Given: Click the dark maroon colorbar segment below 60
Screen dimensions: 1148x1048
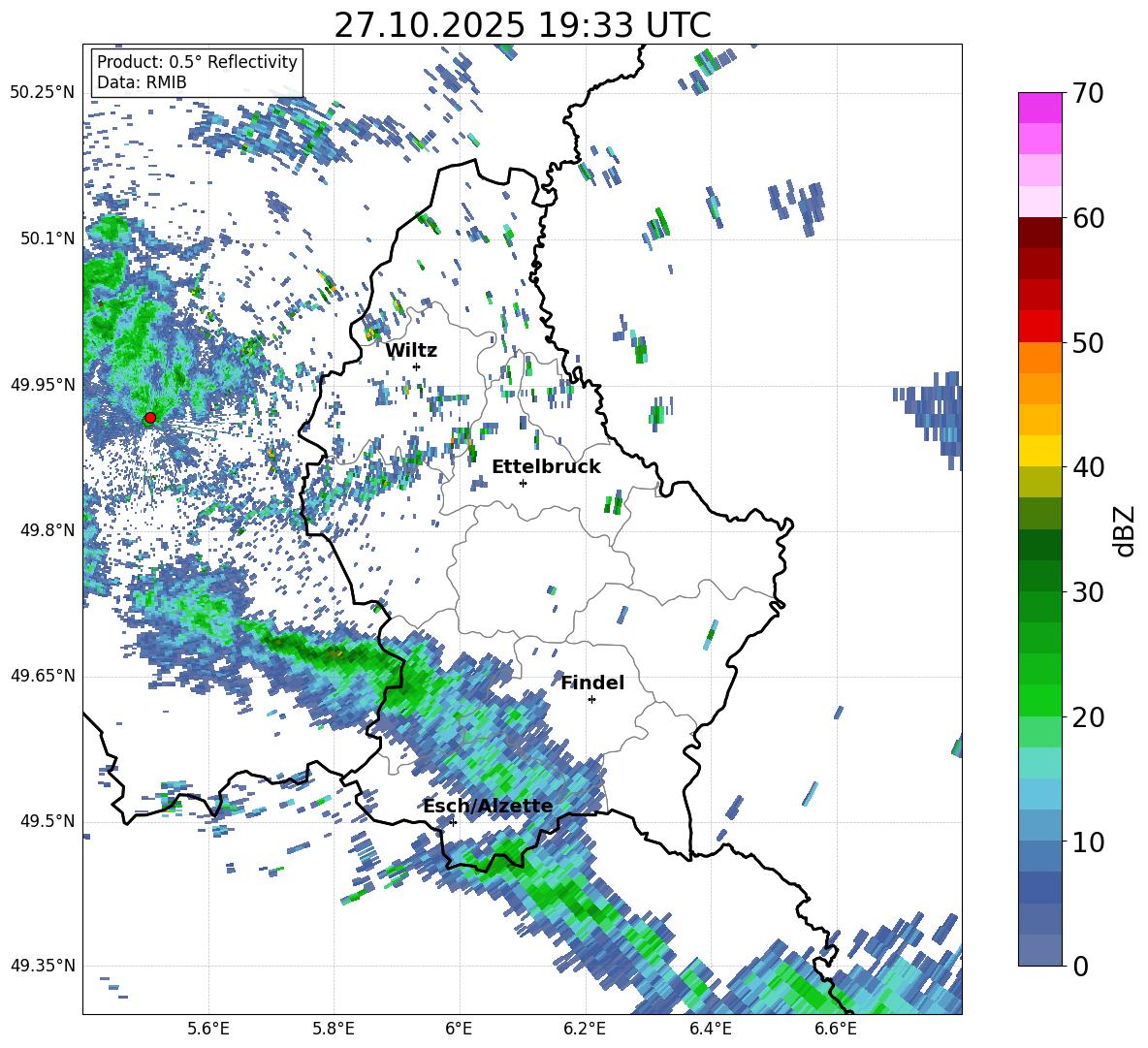Looking at the screenshot, I should click(1039, 233).
